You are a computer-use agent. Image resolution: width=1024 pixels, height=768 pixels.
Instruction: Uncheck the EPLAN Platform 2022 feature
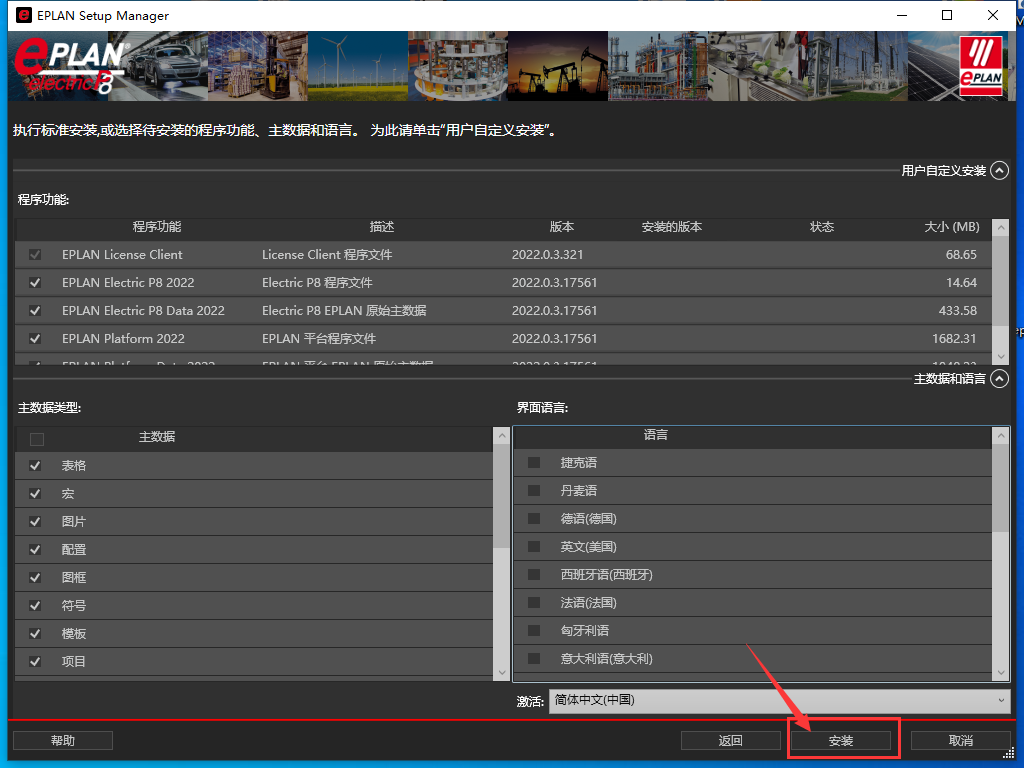34,339
